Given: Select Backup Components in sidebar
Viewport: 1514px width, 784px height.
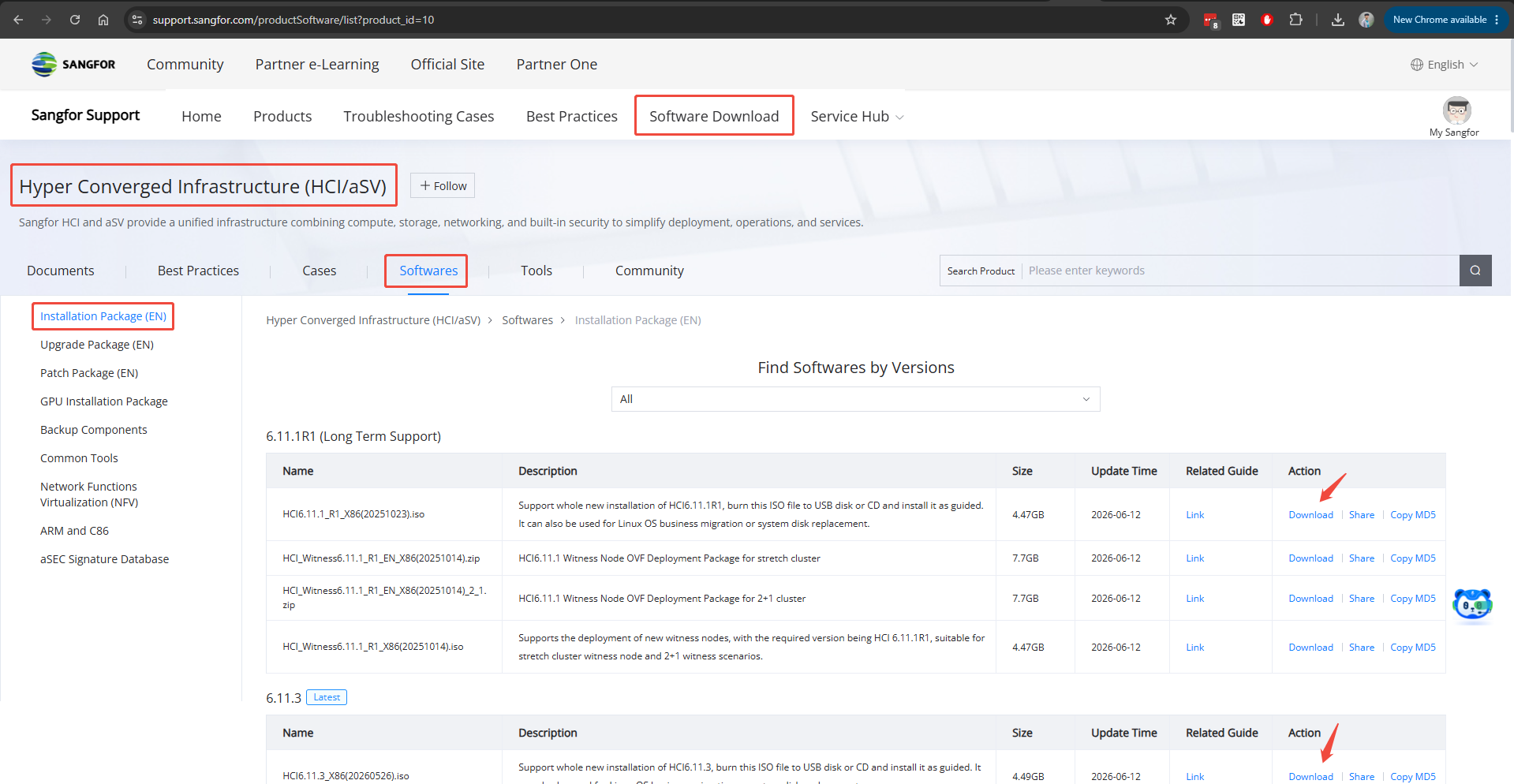Looking at the screenshot, I should point(94,430).
